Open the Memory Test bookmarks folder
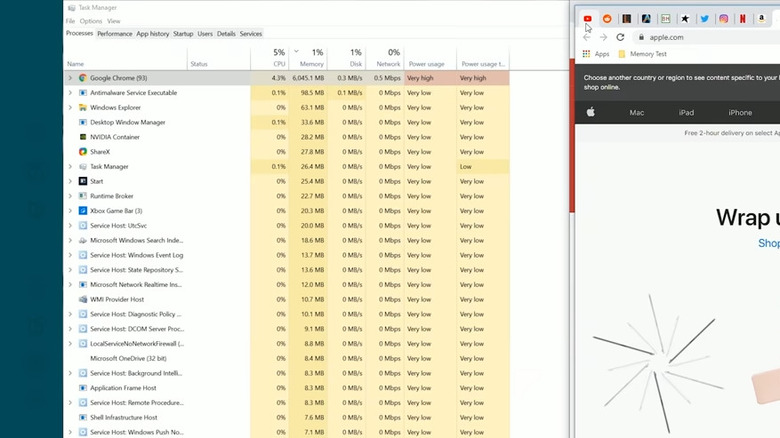This screenshot has width=780, height=438. (x=648, y=54)
